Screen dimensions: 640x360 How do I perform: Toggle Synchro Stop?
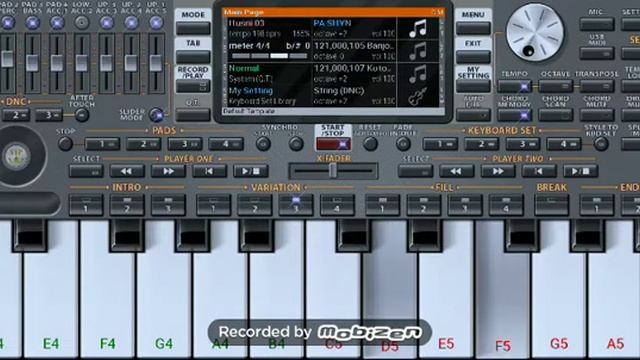tap(296, 144)
